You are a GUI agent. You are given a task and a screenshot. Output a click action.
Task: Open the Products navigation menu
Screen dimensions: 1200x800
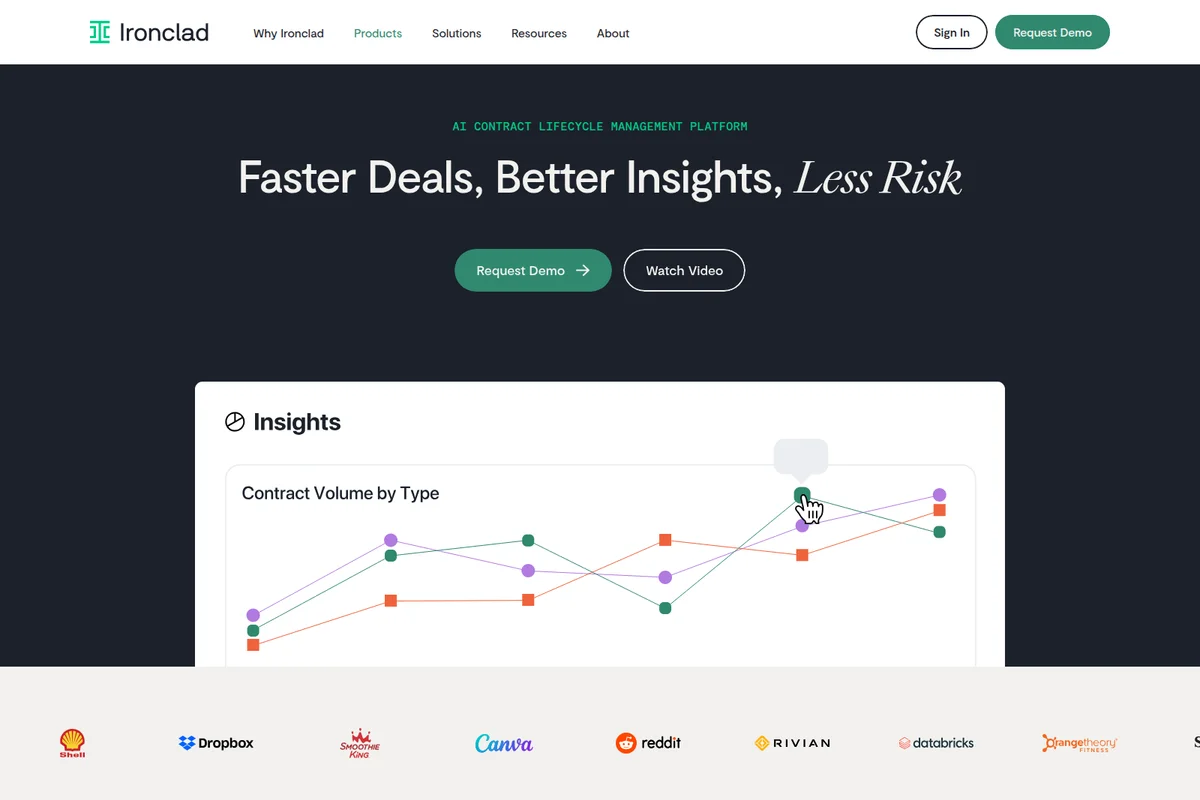(x=378, y=33)
